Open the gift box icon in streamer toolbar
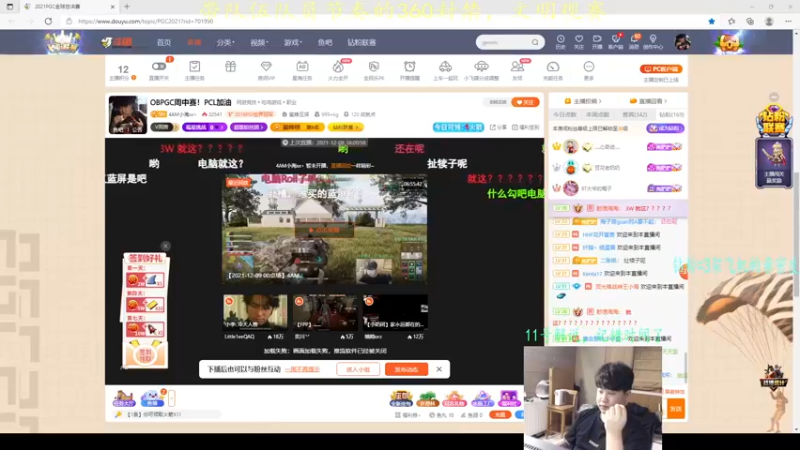The width and height of the screenshot is (800, 450). (x=231, y=66)
